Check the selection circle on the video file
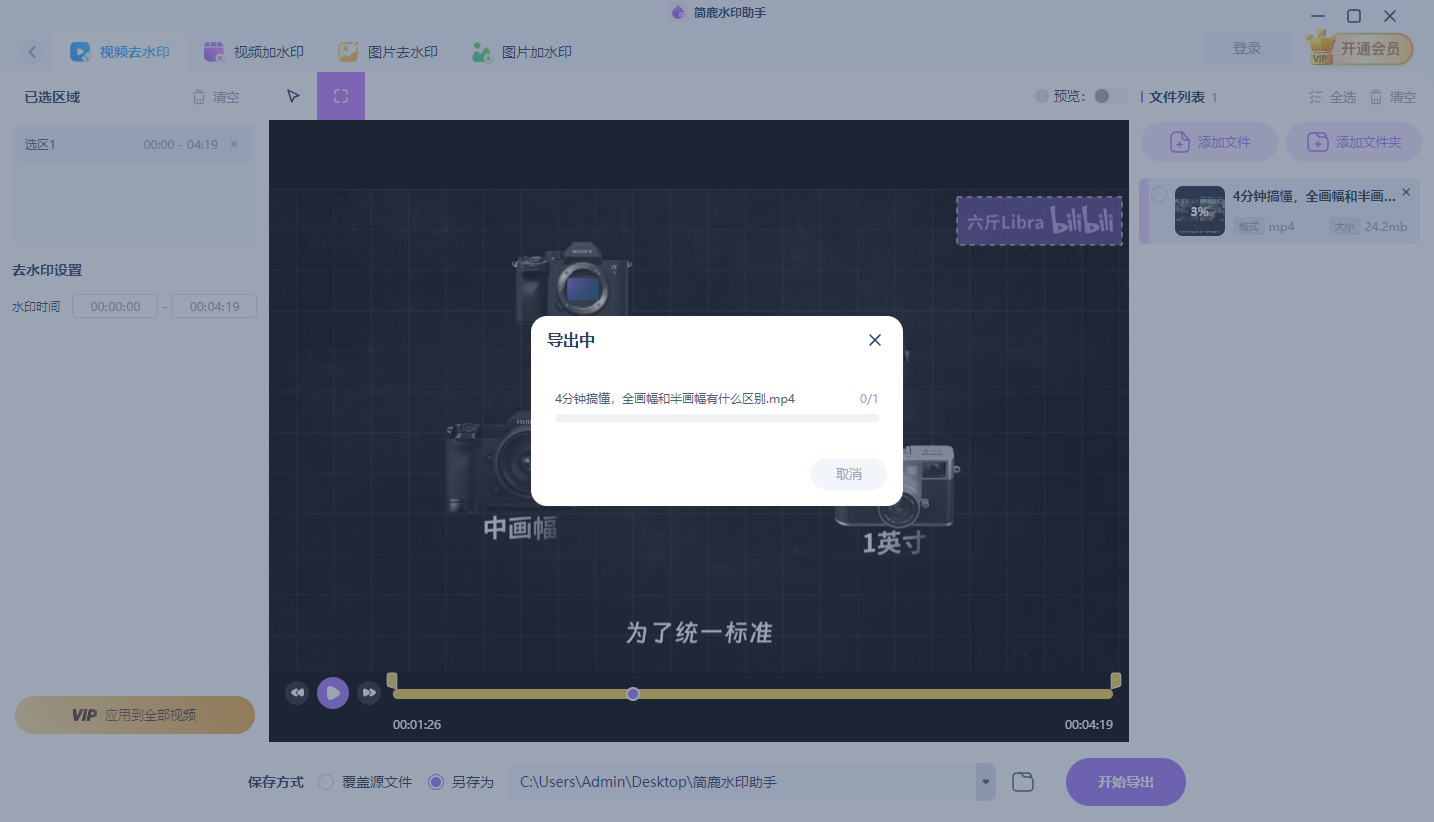The image size is (1434, 822). [1158, 196]
